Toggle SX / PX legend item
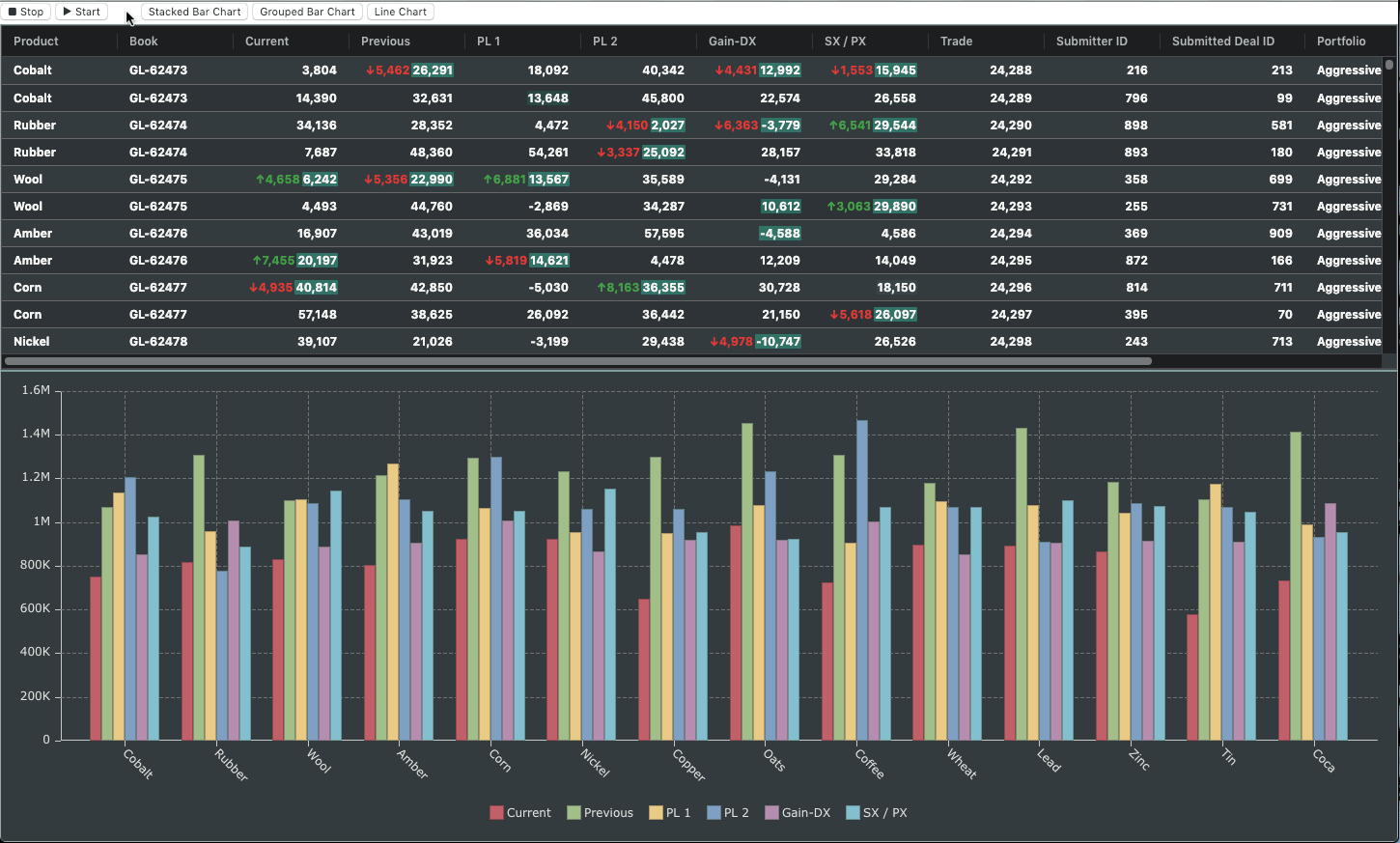The height and width of the screenshot is (843, 1400). [877, 813]
